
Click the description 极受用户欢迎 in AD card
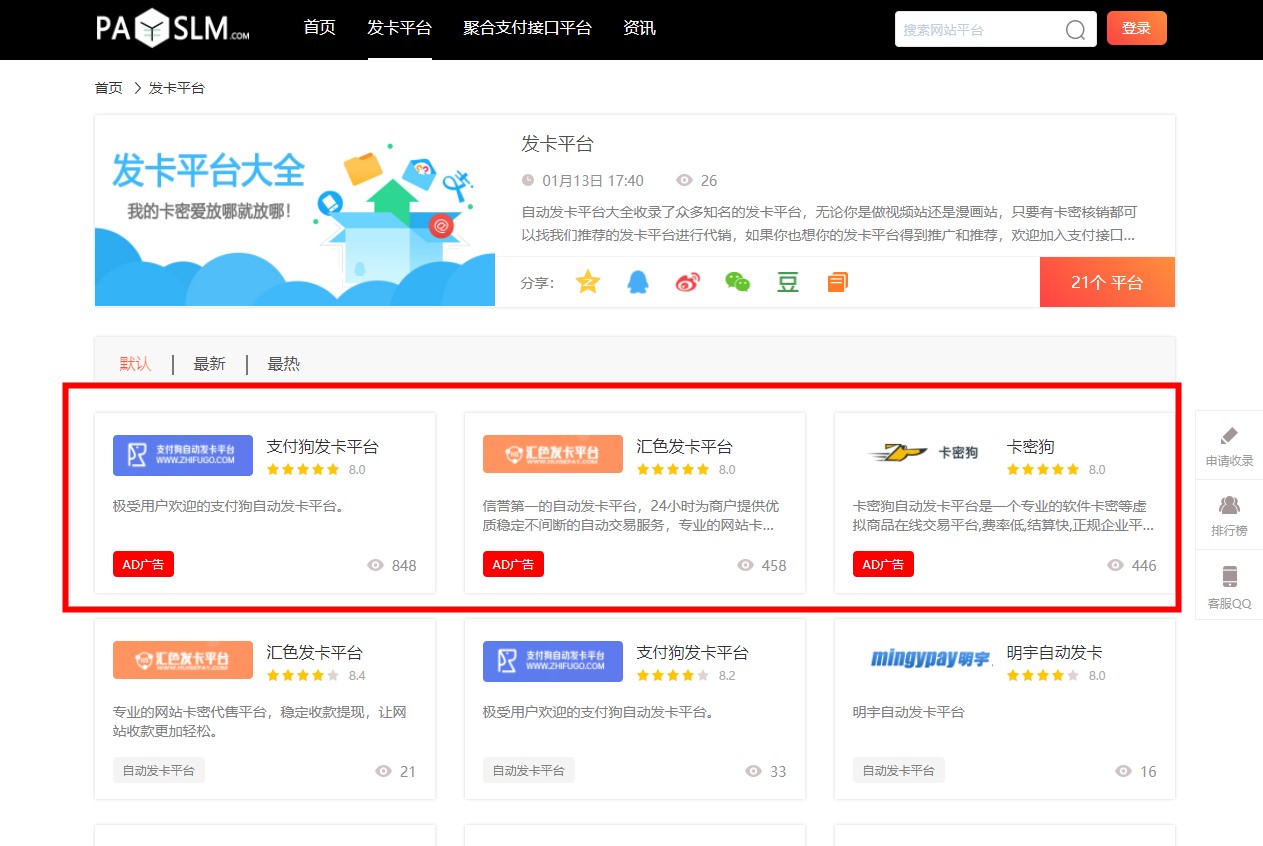[x=228, y=506]
